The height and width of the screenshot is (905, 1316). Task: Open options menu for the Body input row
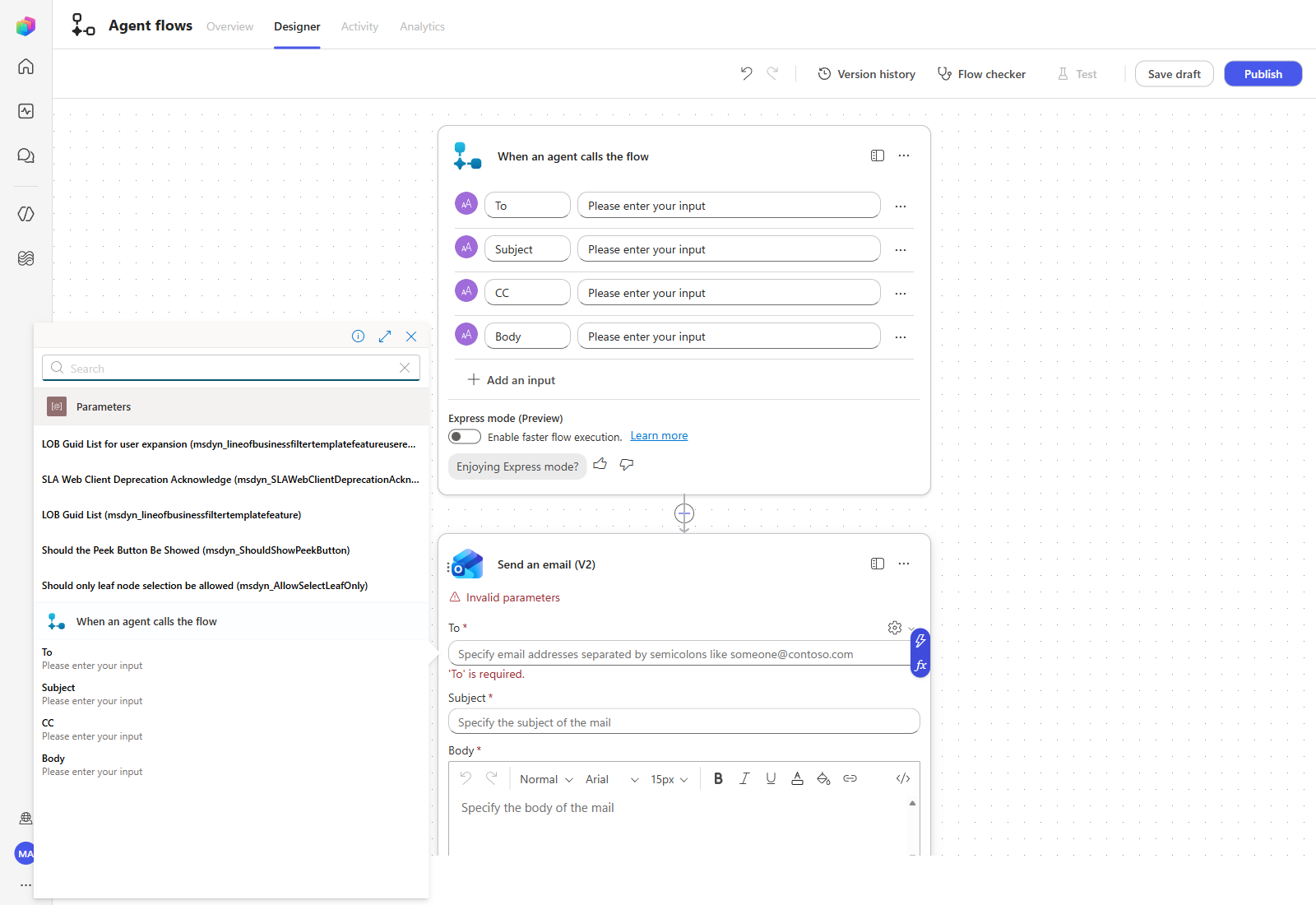tap(901, 337)
